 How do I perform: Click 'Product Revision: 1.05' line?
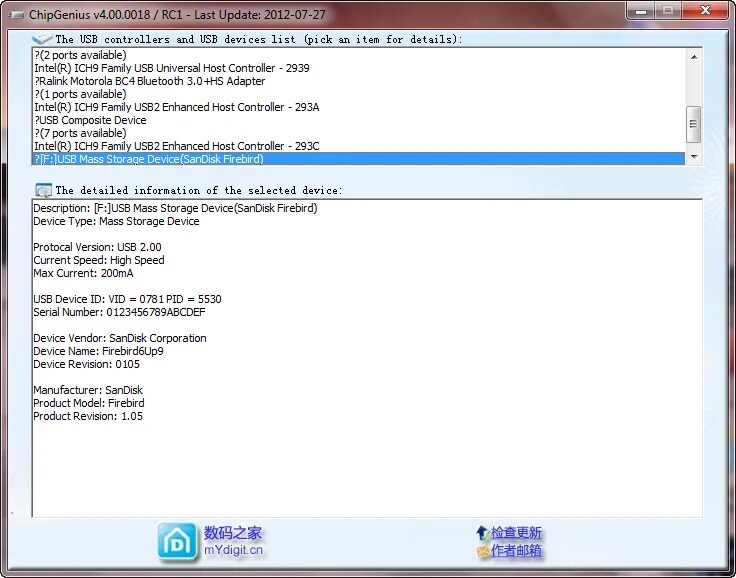click(x=88, y=416)
